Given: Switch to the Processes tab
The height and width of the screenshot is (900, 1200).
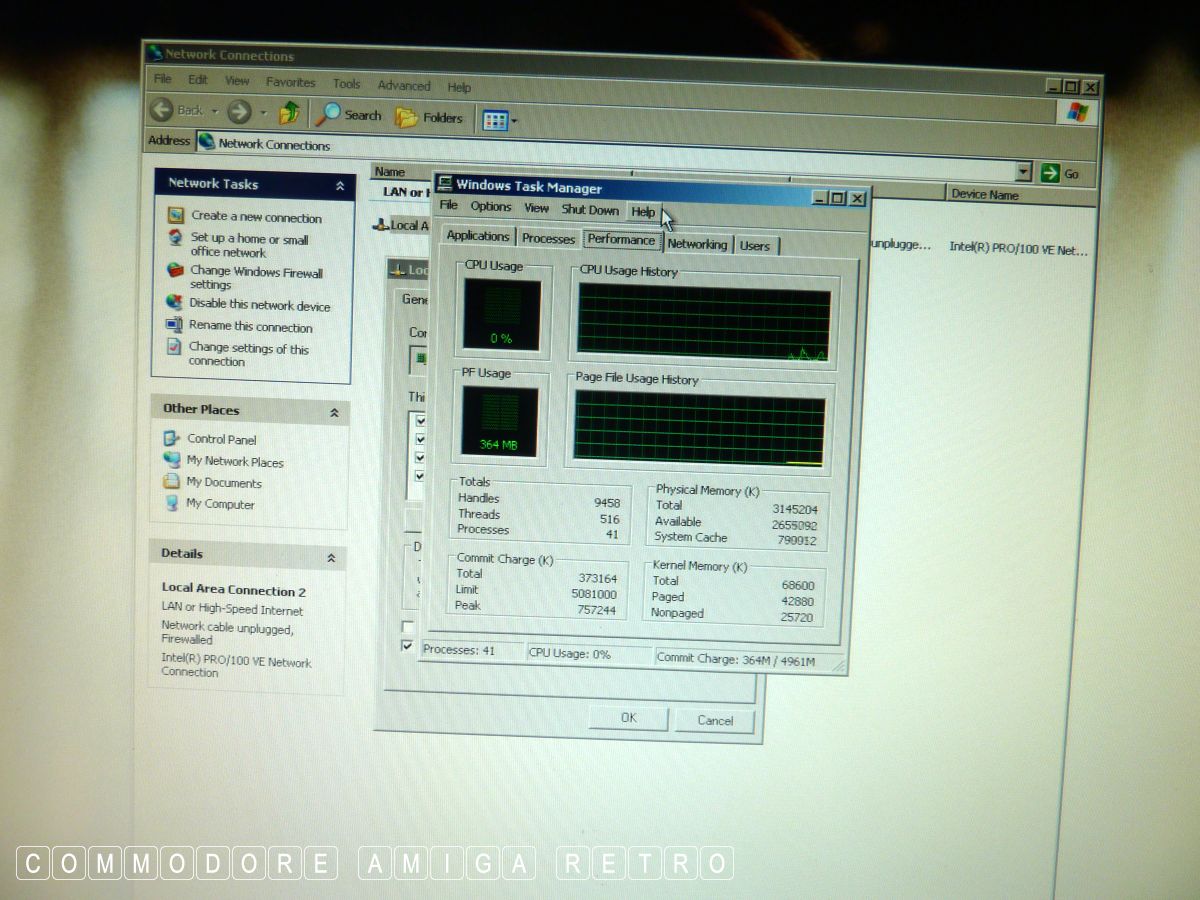Looking at the screenshot, I should point(548,238).
